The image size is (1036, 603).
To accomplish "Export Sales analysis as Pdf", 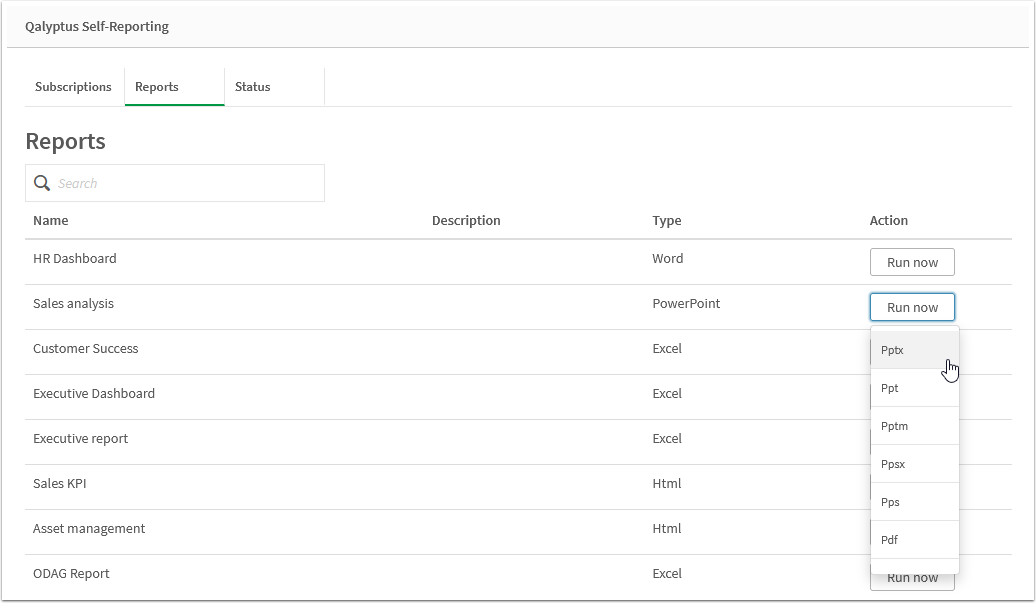I will tap(887, 540).
